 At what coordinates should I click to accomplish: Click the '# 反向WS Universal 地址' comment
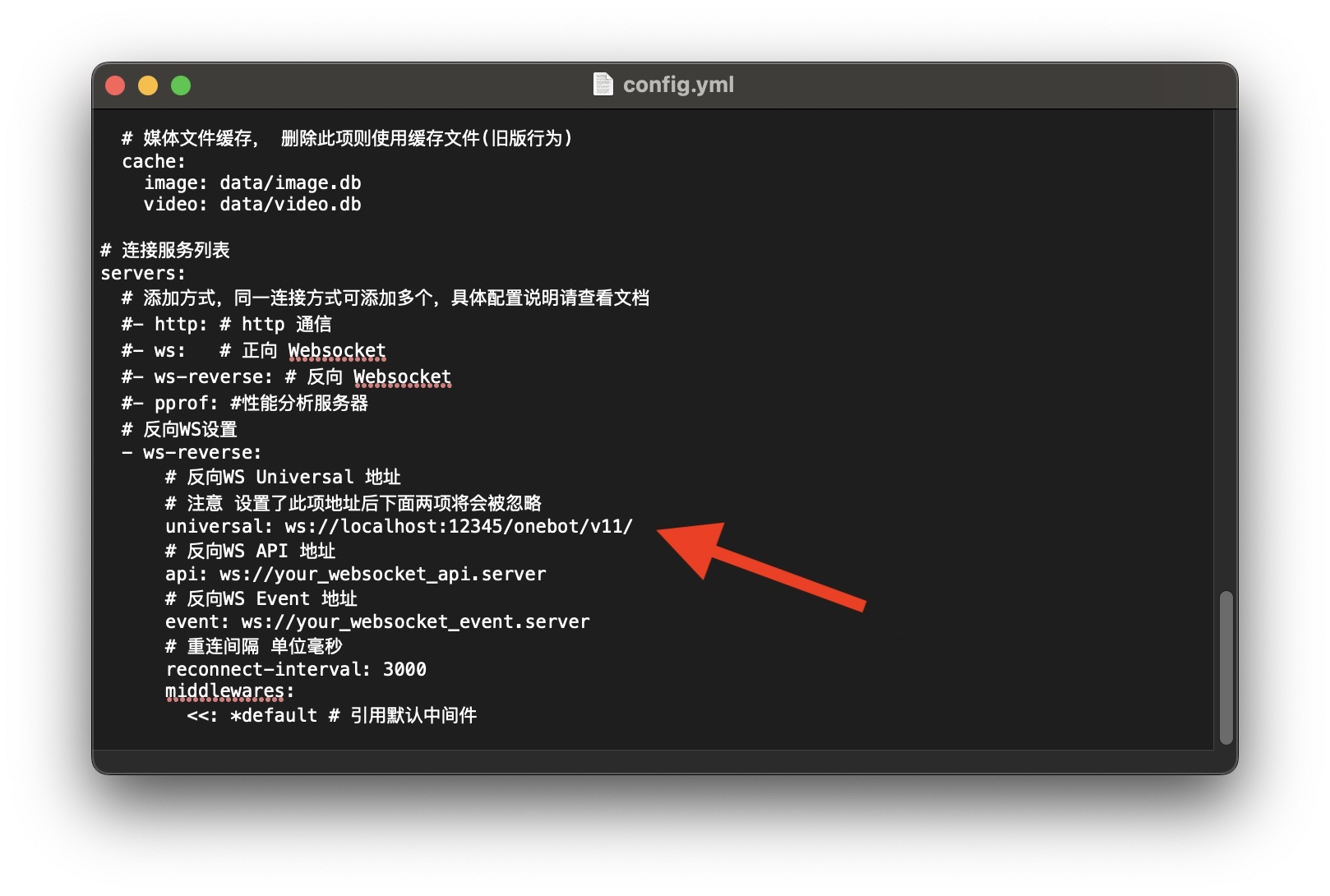(283, 477)
